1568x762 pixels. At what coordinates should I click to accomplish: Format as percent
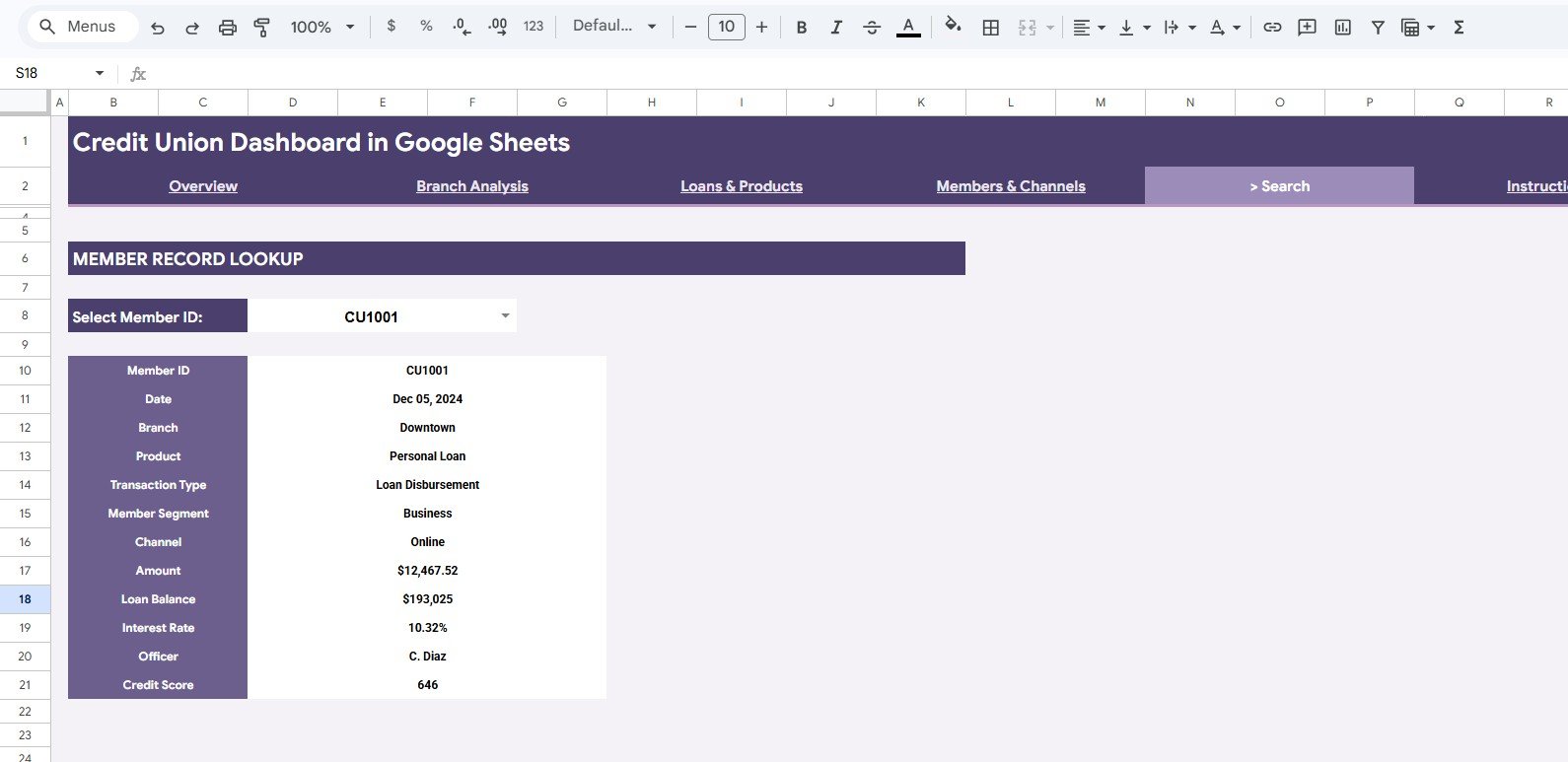click(426, 27)
